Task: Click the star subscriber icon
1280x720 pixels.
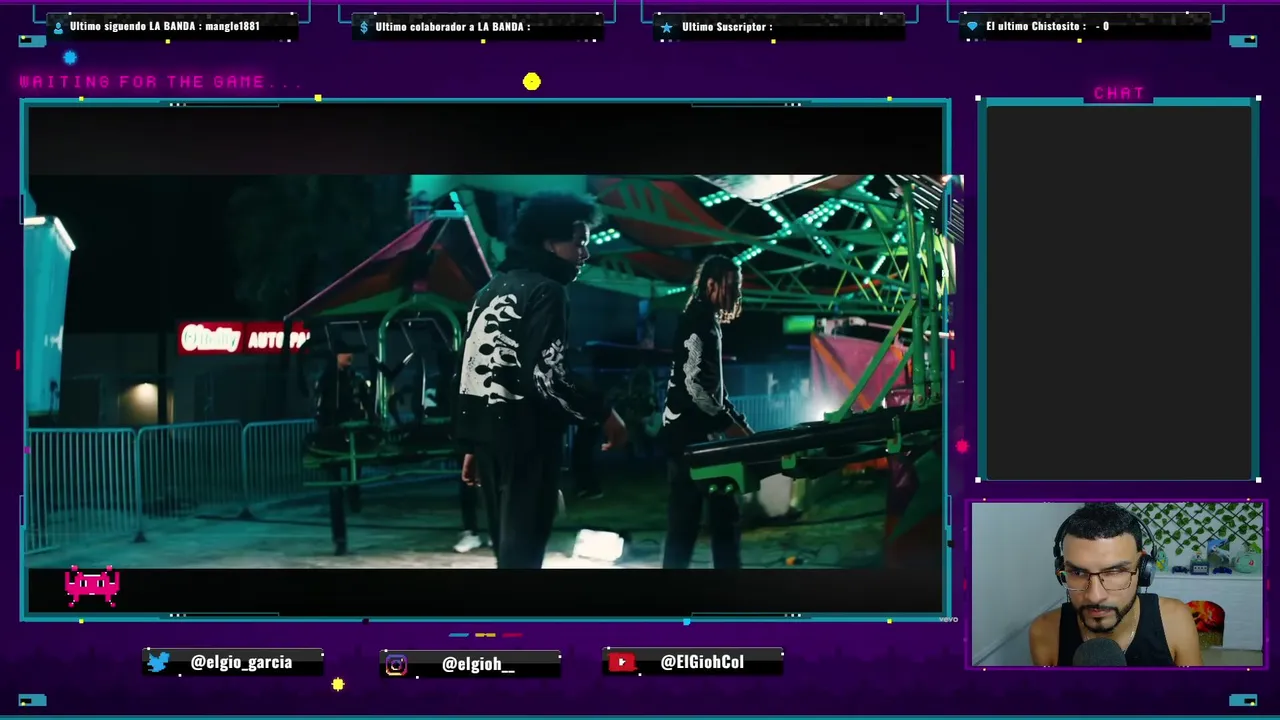Action: (x=667, y=27)
